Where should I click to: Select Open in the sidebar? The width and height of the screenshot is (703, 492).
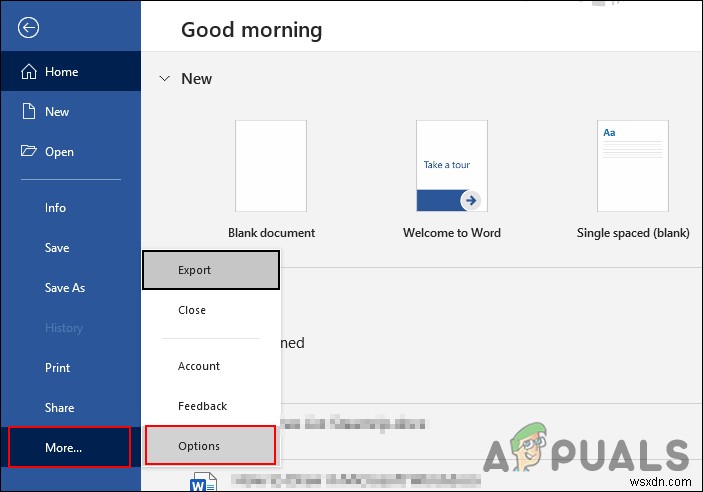pos(71,152)
